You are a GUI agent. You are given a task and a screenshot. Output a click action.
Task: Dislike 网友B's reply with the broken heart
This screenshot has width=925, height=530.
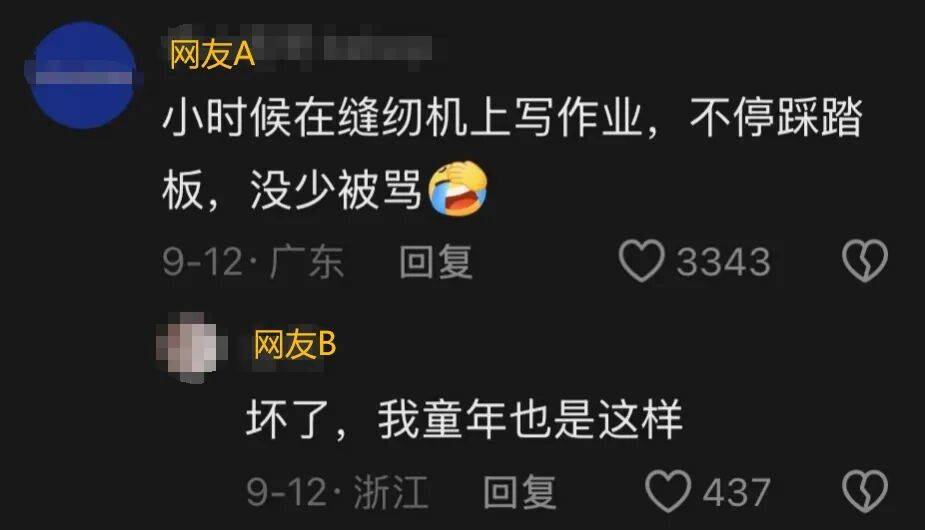(864, 491)
